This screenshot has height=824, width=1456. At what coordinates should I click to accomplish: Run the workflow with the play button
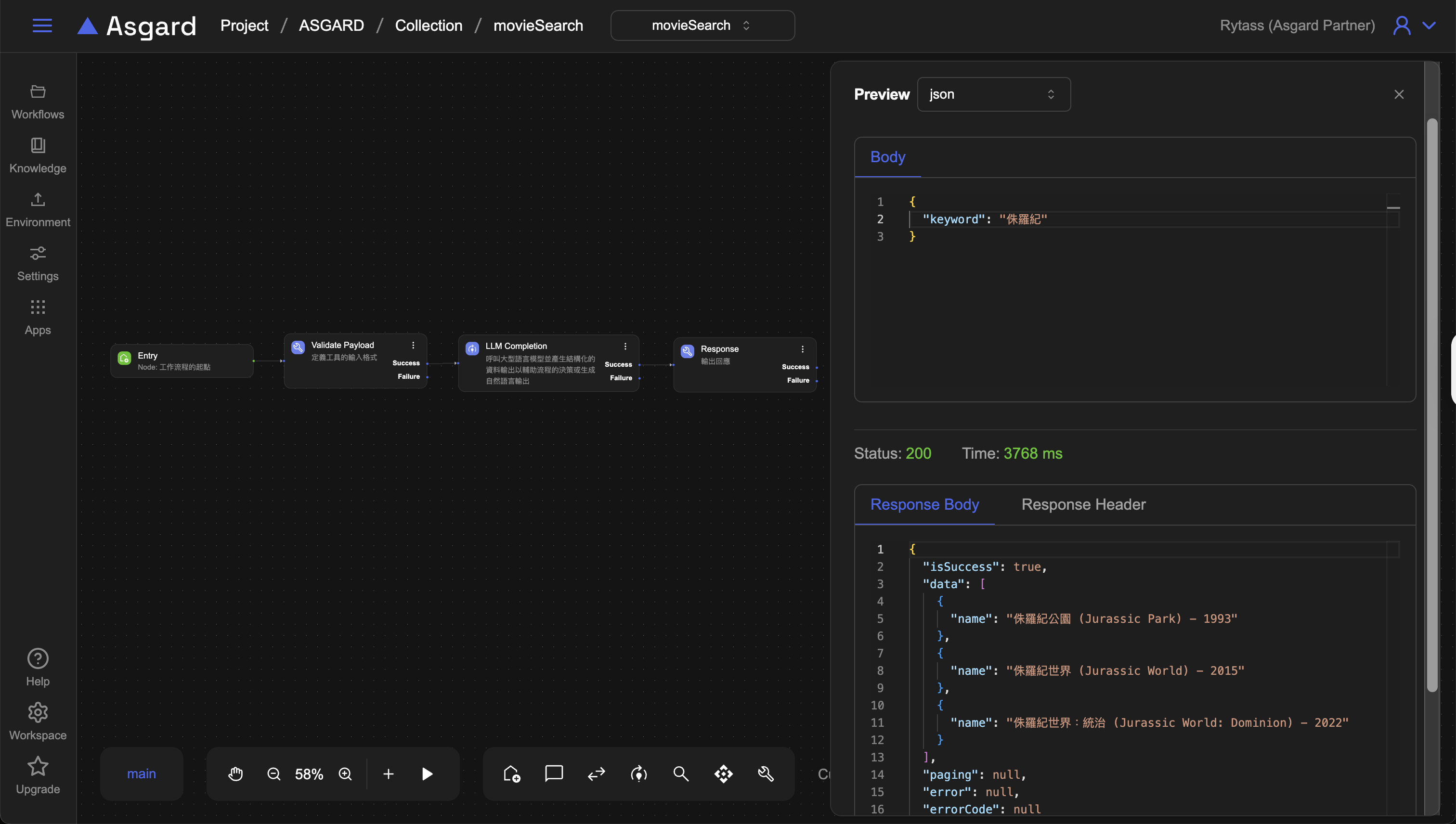[x=428, y=773]
